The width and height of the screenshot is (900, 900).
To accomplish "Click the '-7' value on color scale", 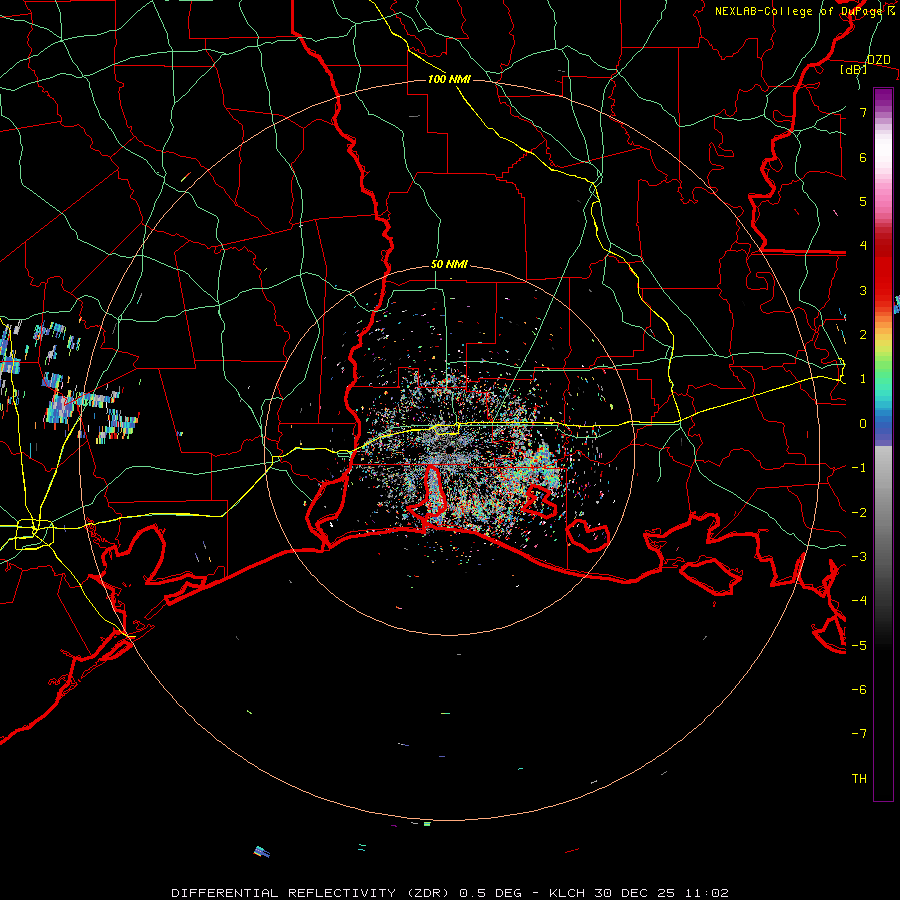I will 859,734.
